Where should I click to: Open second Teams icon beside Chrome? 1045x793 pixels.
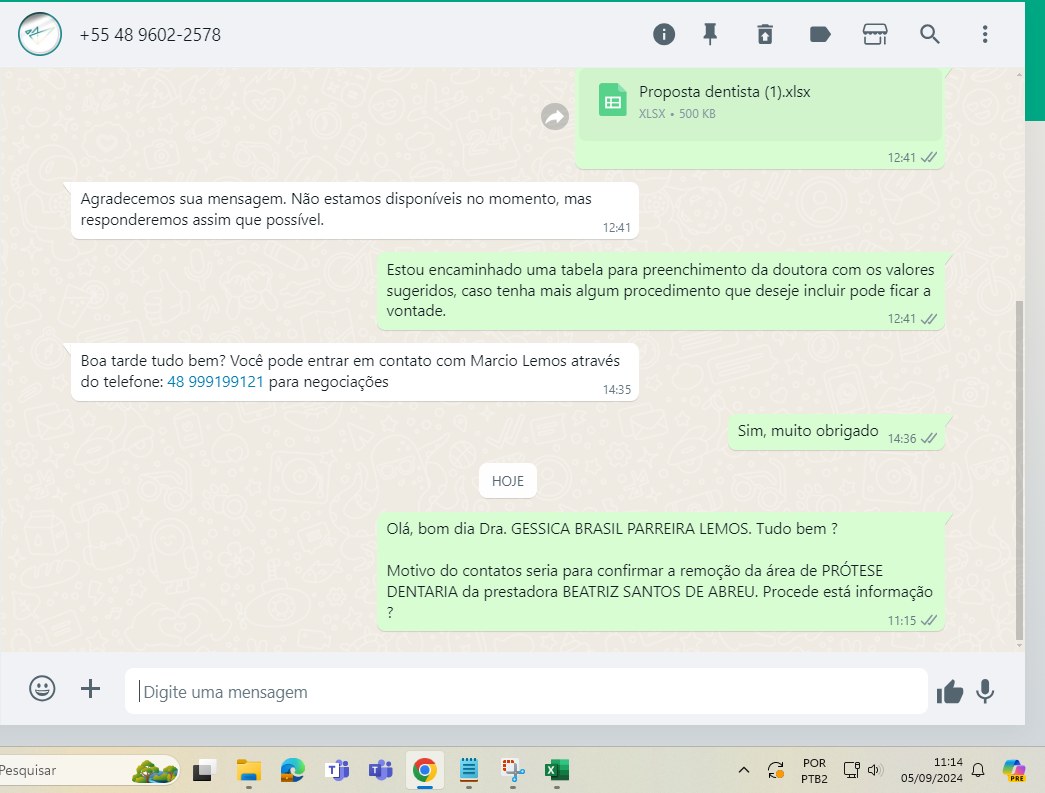(x=381, y=770)
